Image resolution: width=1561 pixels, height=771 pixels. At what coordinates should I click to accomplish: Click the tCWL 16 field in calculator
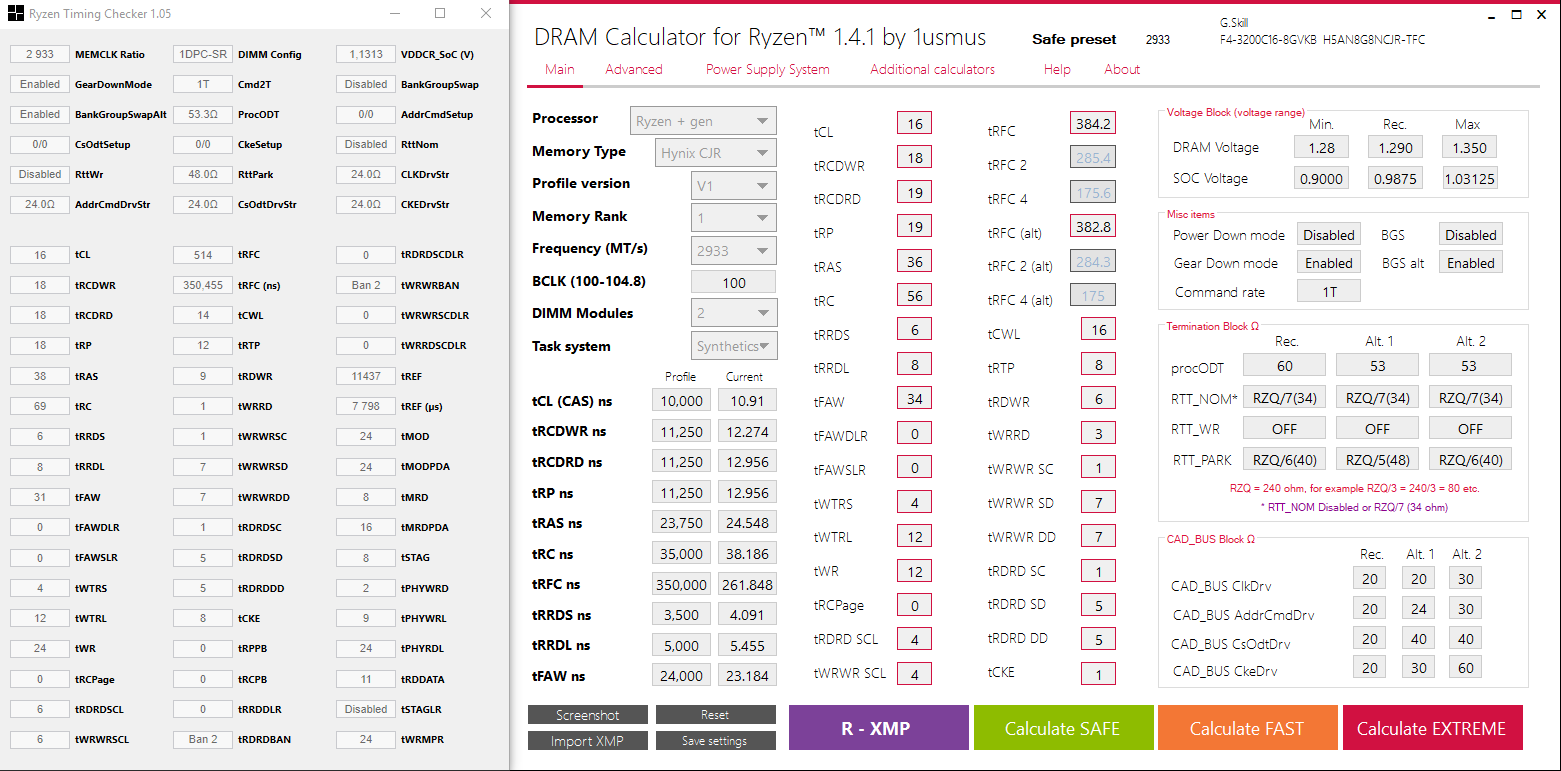tap(1098, 329)
